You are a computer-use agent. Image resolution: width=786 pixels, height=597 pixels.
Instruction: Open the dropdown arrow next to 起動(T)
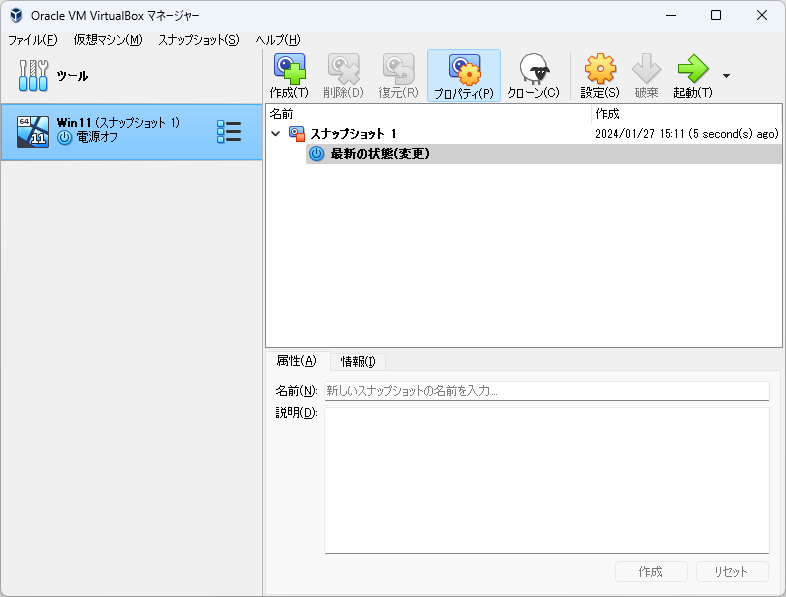(x=726, y=76)
